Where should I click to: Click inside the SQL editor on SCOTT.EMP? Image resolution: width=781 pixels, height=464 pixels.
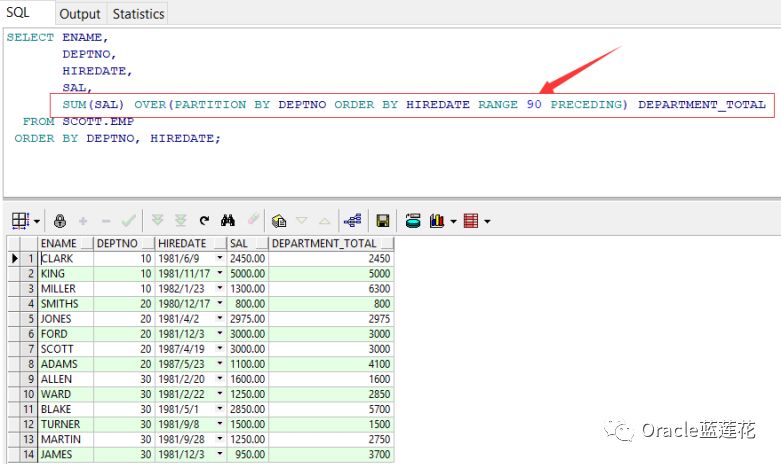(x=98, y=121)
